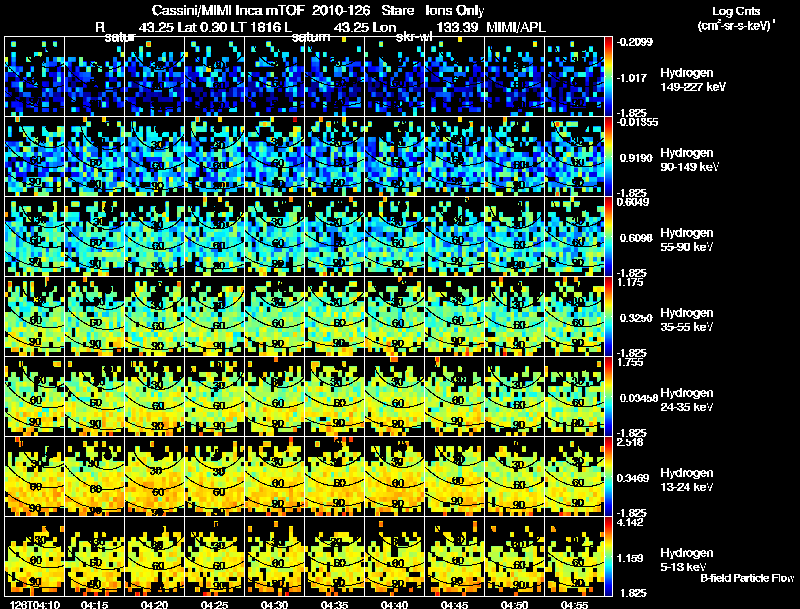Click the -0.2099 colorbar maximum value
This screenshot has height=609, width=800.
[x=635, y=42]
